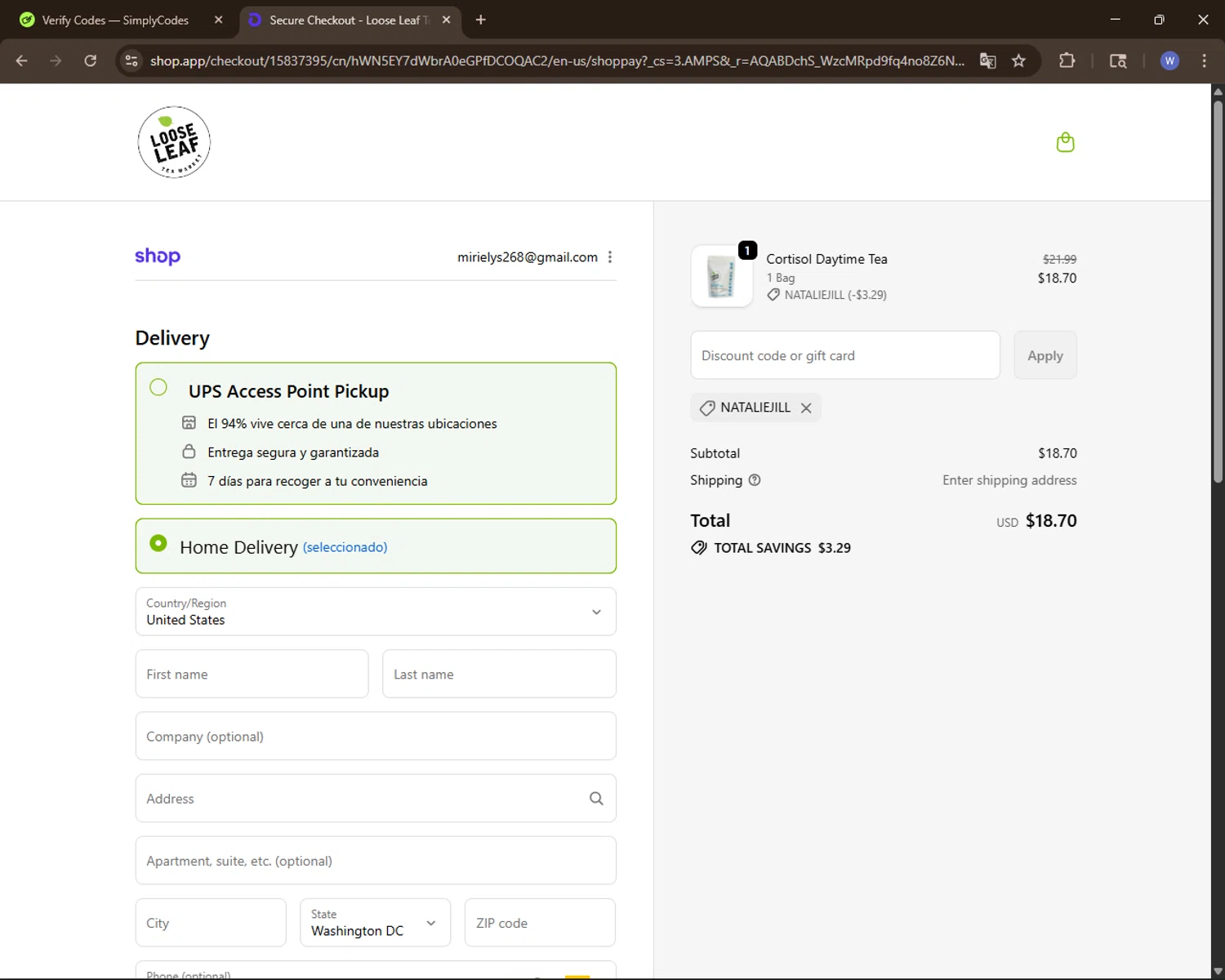The width and height of the screenshot is (1225, 980).
Task: Click the Cortisol Daytime Tea product name
Action: [x=826, y=259]
